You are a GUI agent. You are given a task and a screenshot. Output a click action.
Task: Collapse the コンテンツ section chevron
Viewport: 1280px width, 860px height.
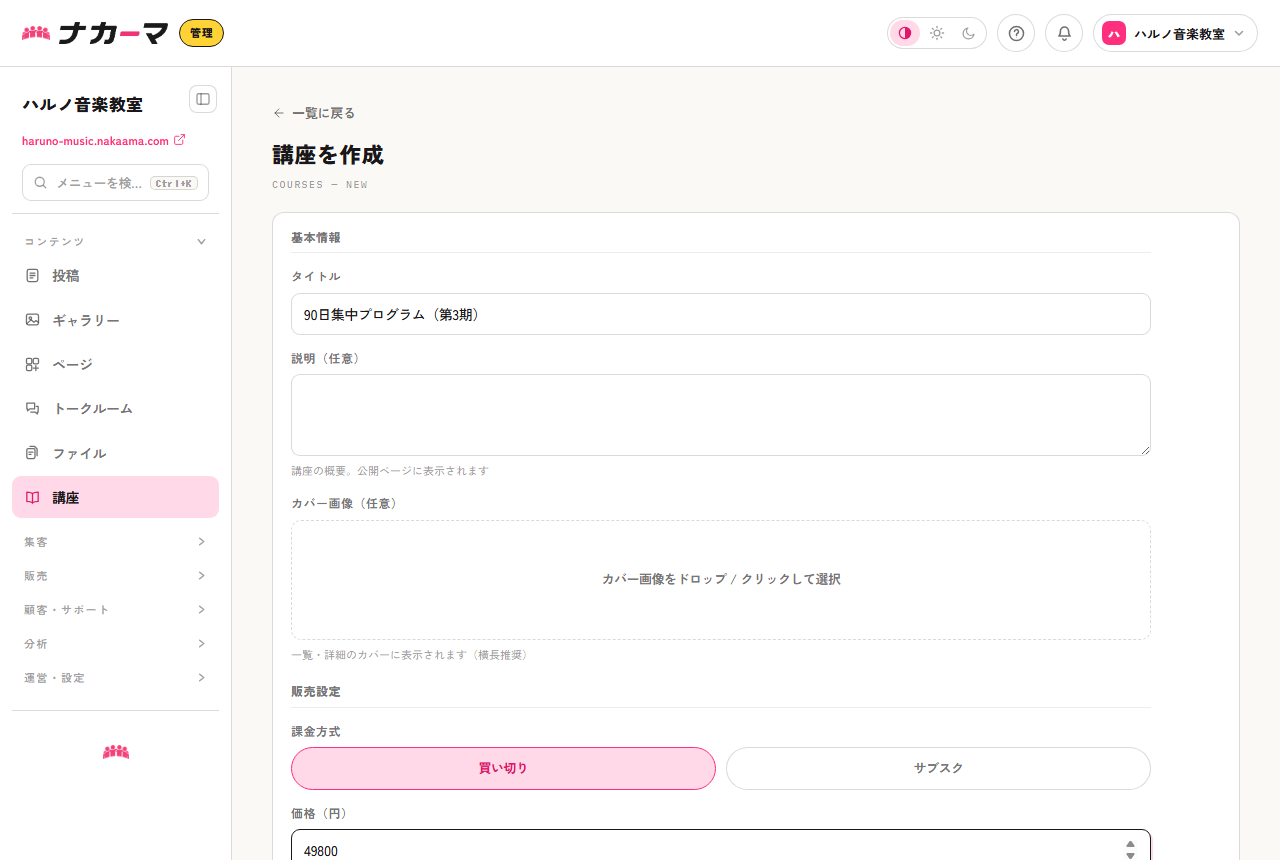click(201, 242)
